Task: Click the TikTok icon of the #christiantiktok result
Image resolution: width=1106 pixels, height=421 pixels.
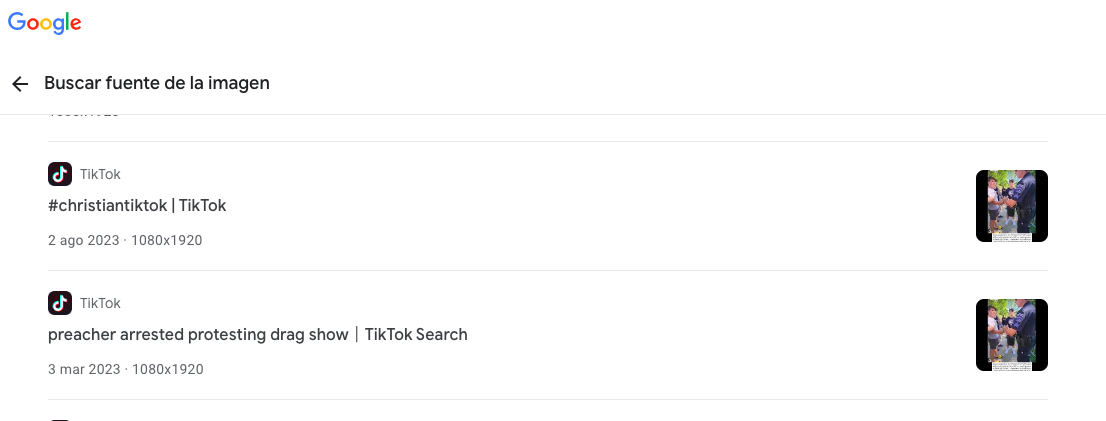Action: click(x=60, y=174)
